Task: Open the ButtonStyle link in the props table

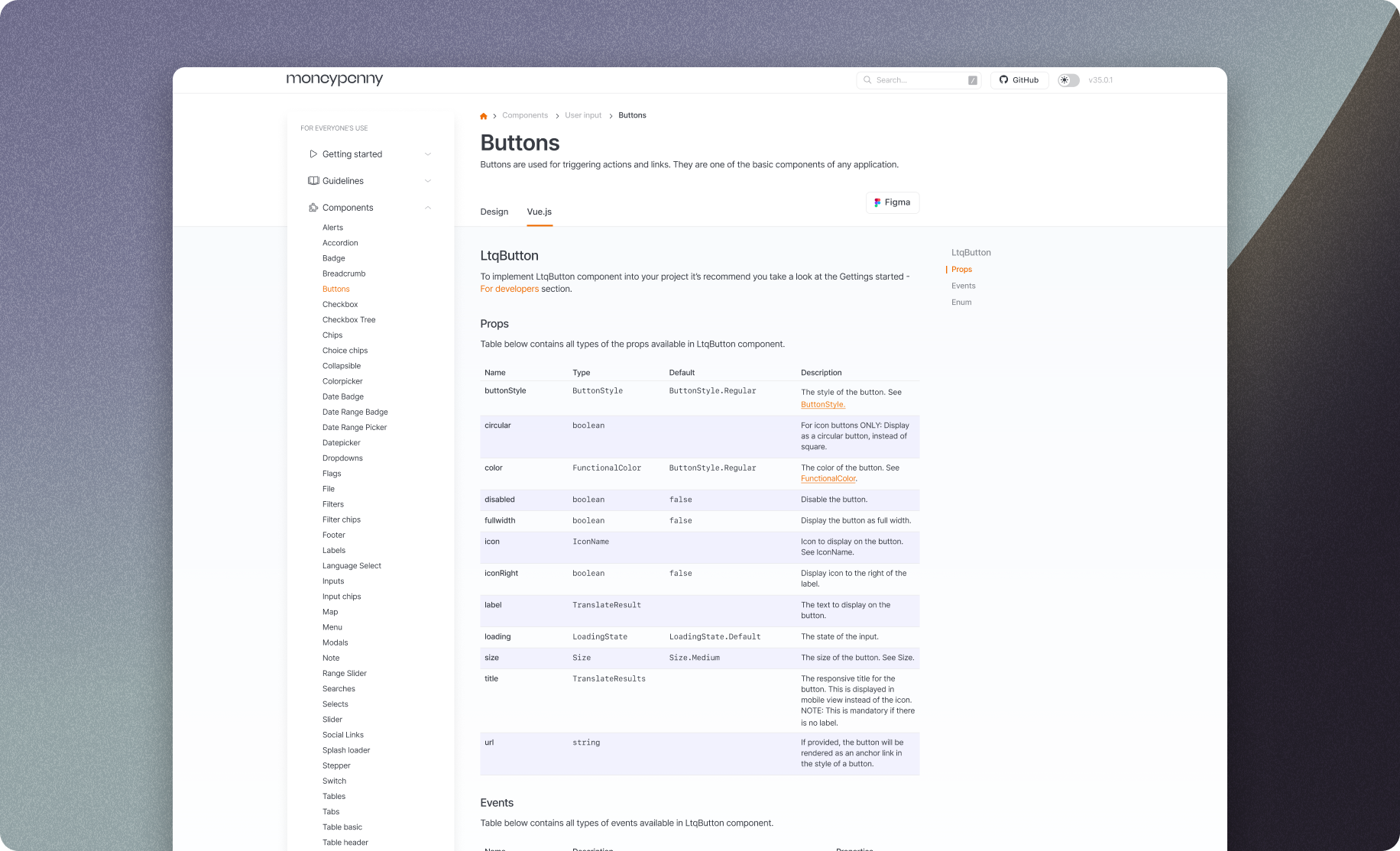Action: click(x=822, y=404)
